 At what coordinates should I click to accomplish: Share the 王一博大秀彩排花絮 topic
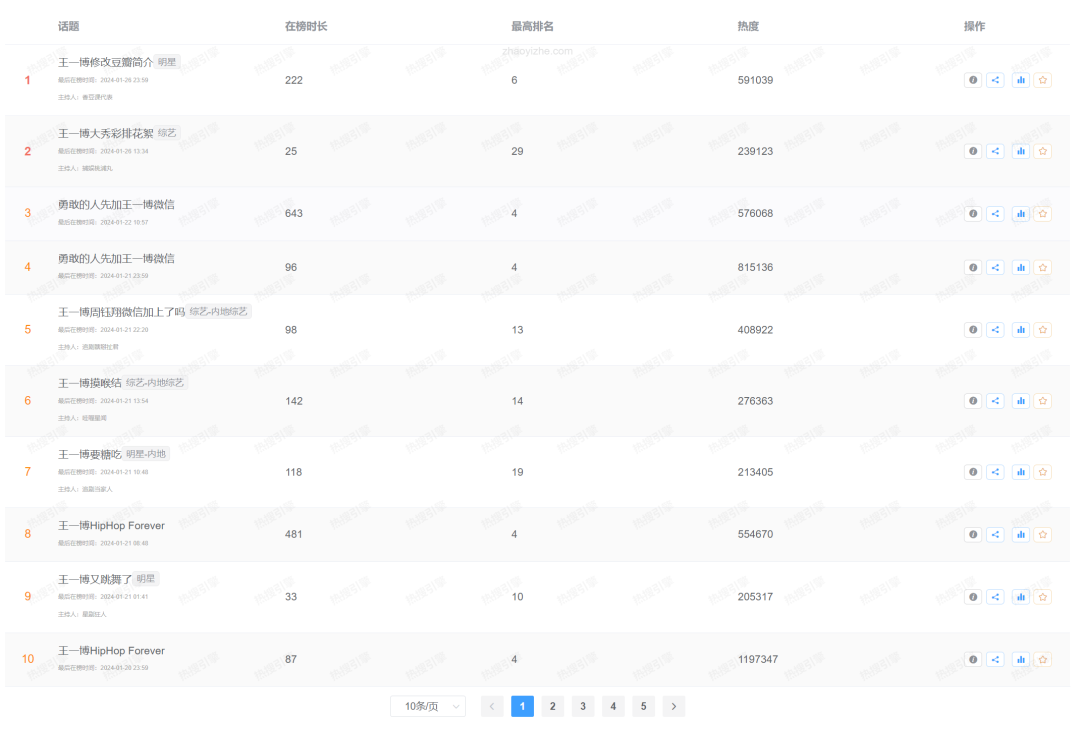(x=995, y=151)
